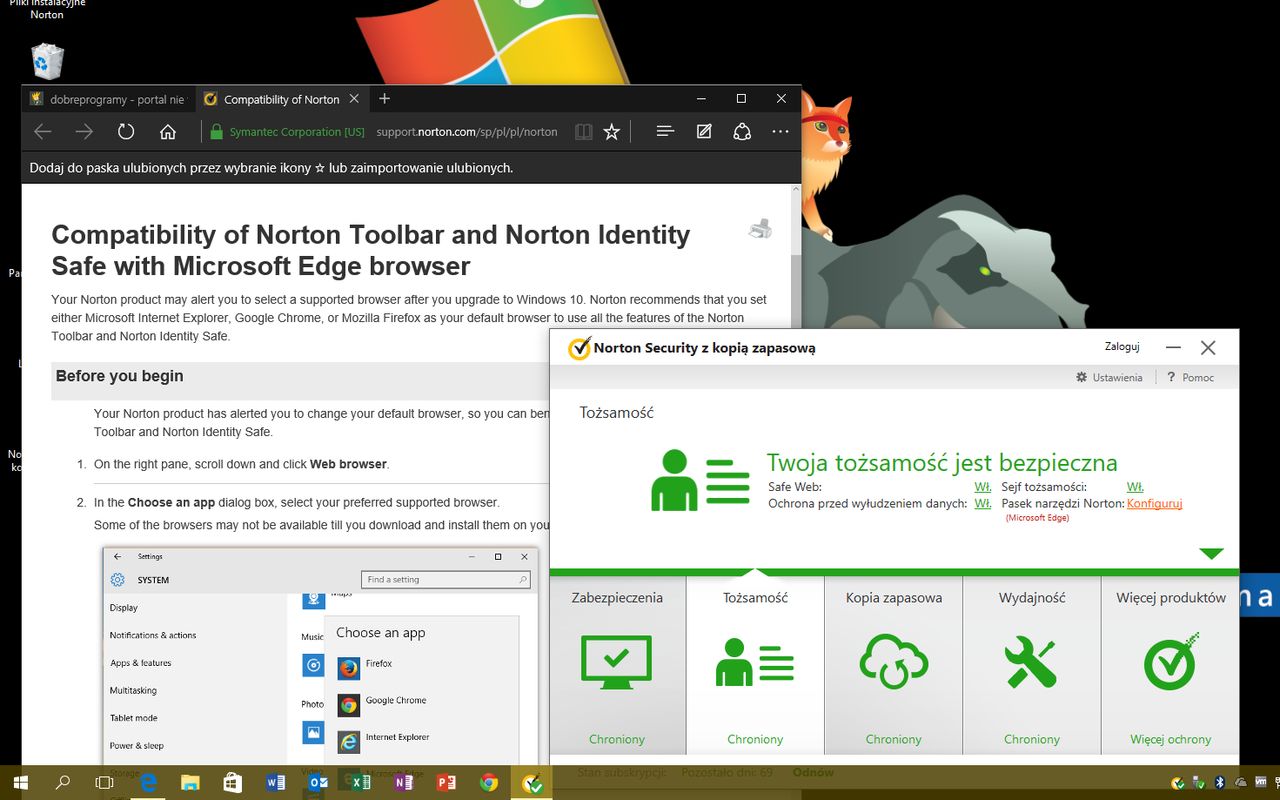Open Pliki instalacyjne Norton desktop shortcut
Screen dimensions: 1280x800
coord(47,10)
